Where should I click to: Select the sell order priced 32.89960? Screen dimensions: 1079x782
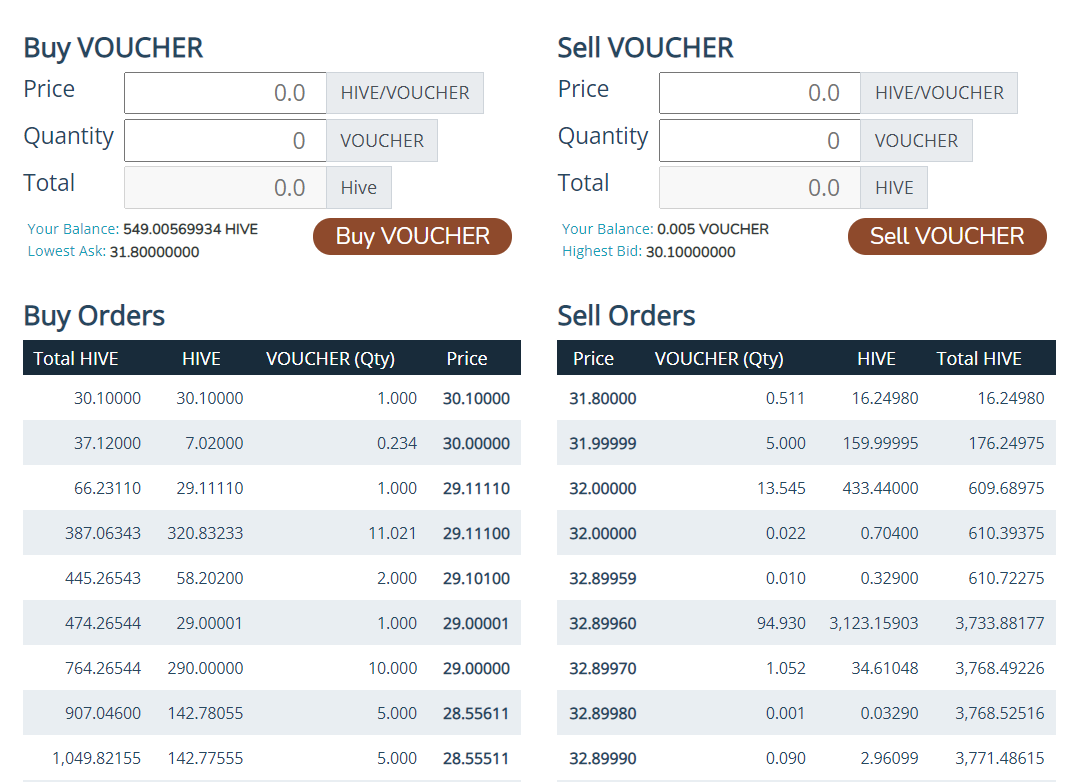coord(806,622)
